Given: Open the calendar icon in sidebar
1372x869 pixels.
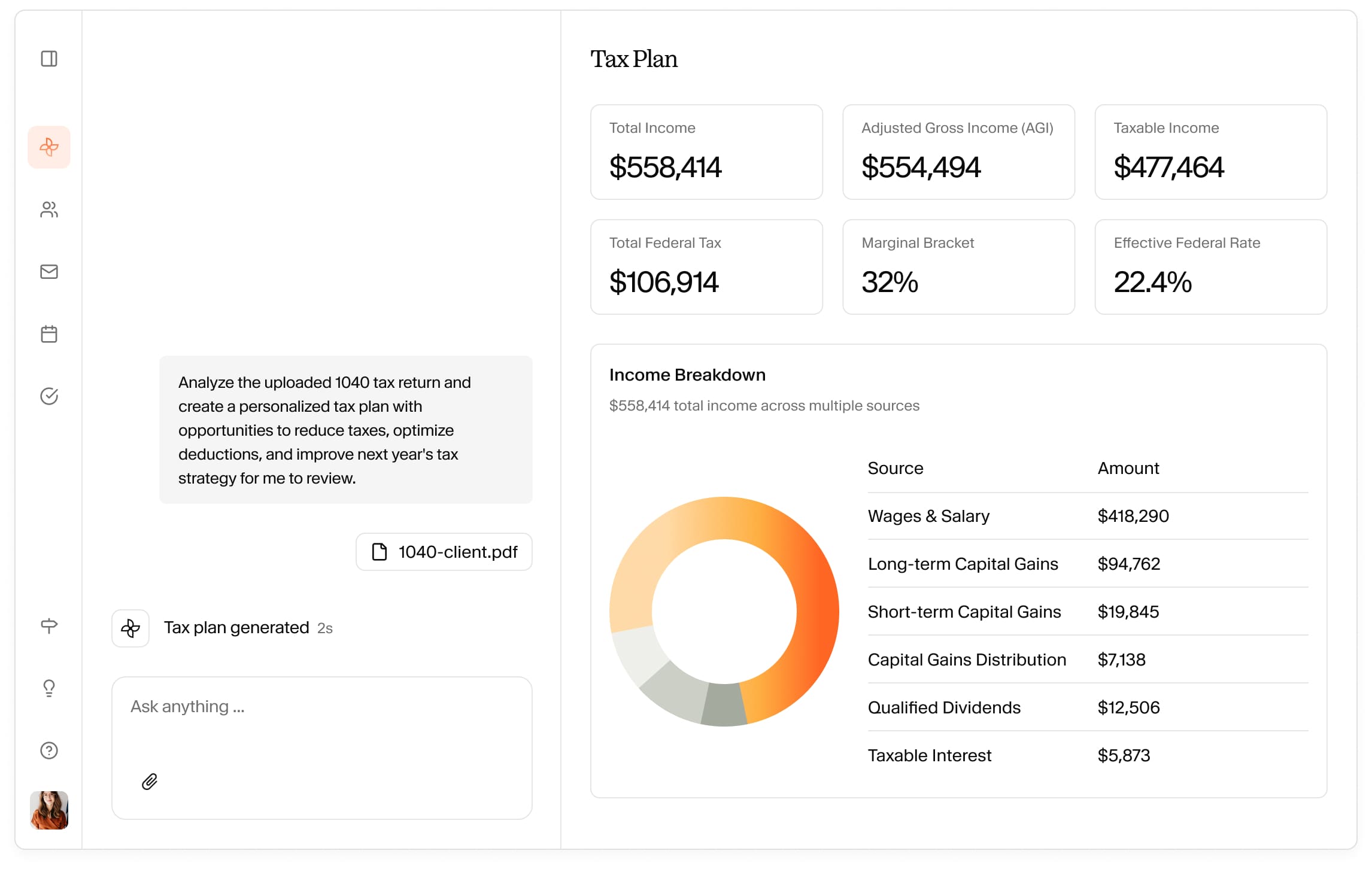Looking at the screenshot, I should click(49, 334).
